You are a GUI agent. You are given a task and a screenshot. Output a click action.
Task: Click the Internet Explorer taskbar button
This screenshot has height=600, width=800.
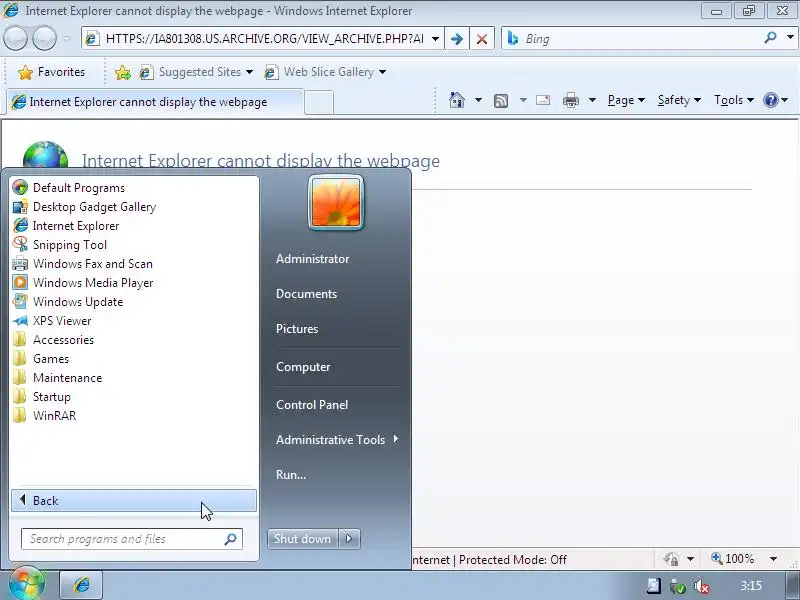(81, 585)
